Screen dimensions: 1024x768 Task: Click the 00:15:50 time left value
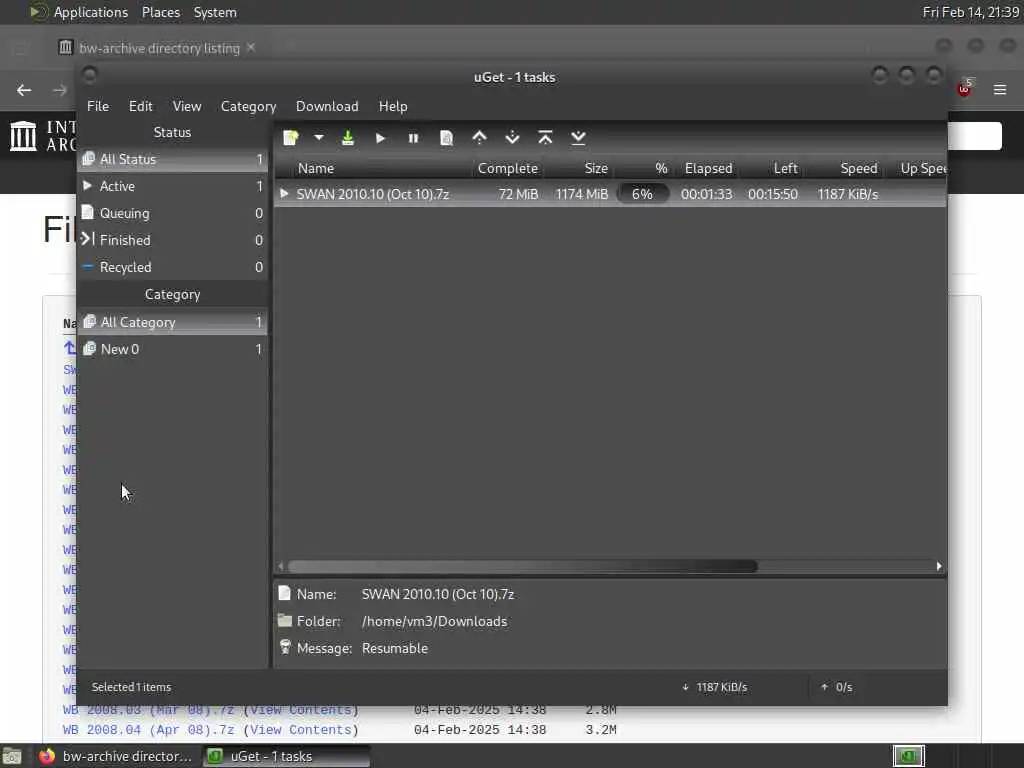[773, 194]
